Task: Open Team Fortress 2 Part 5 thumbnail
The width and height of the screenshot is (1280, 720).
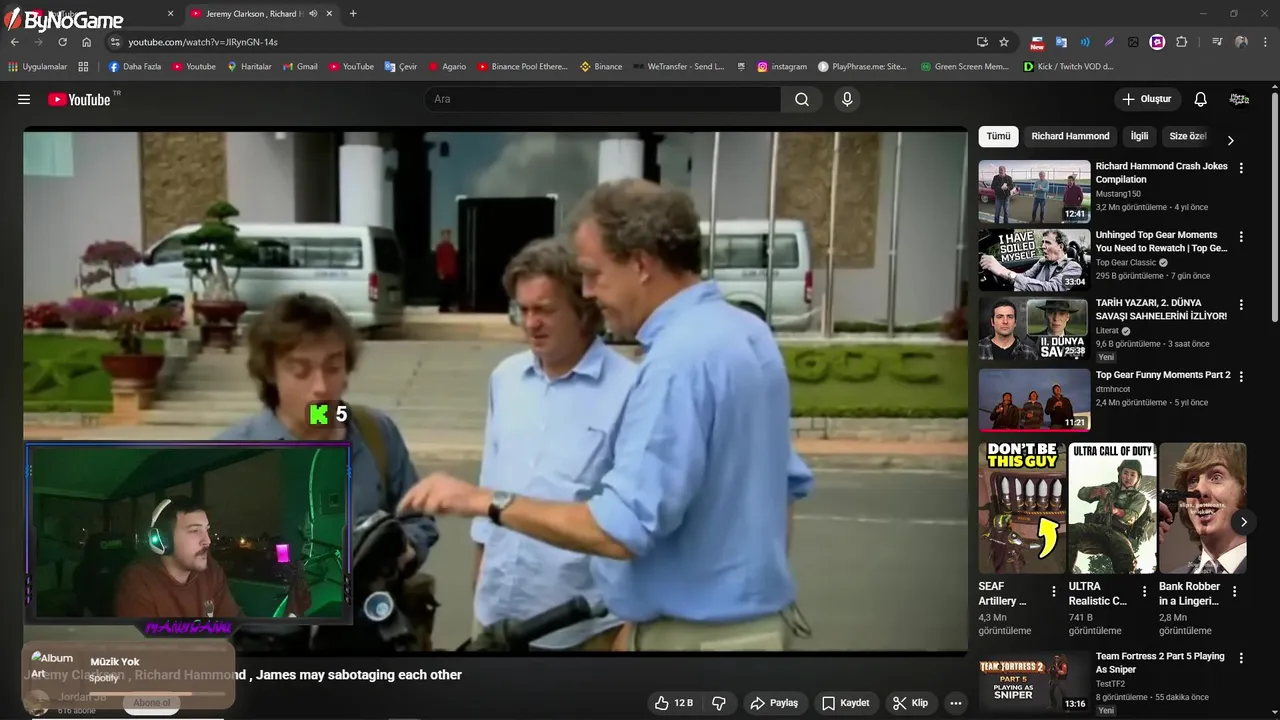Action: point(1034,681)
